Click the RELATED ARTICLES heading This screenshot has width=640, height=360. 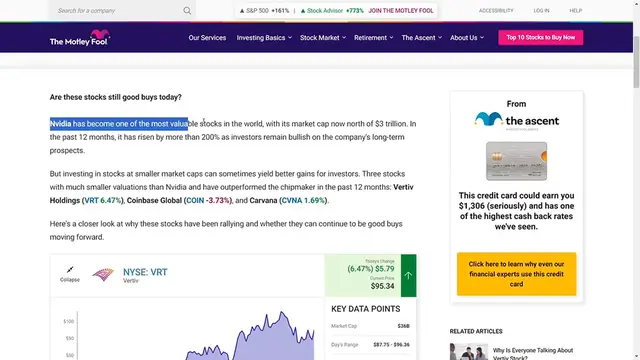click(476, 331)
